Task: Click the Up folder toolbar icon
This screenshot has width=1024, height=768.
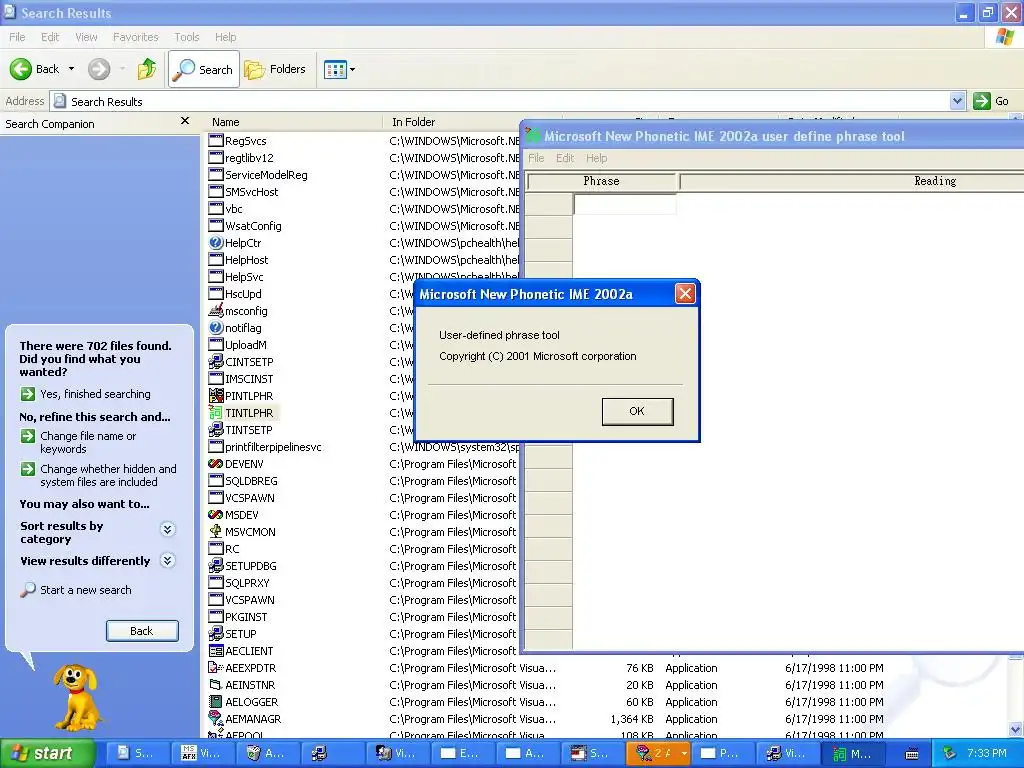Action: click(x=147, y=69)
